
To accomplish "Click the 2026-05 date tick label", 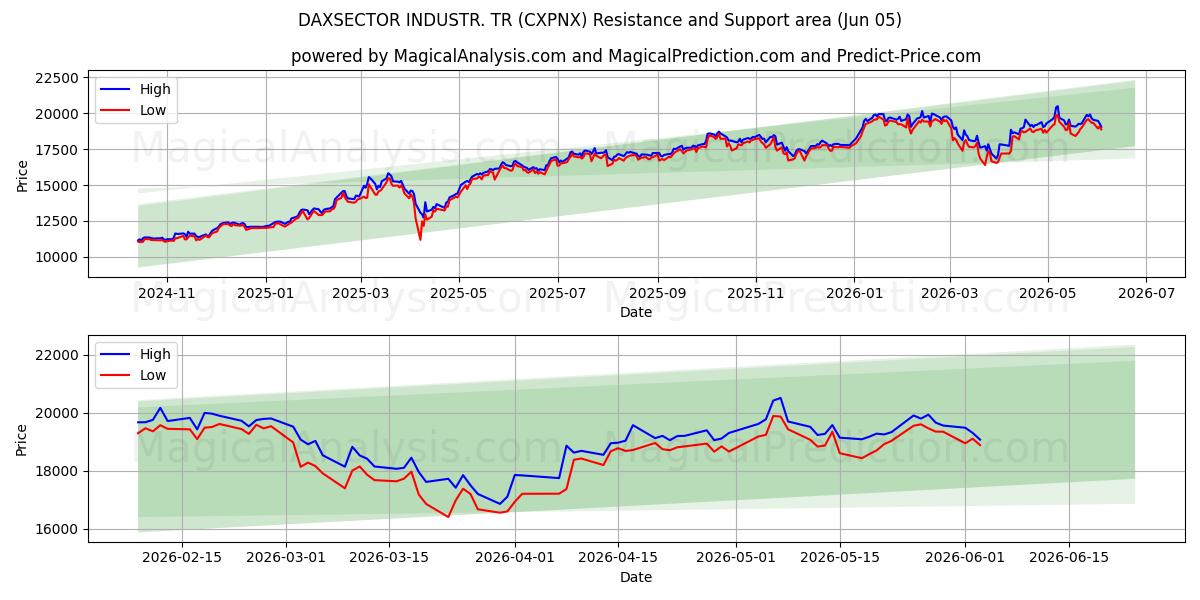I will pyautogui.click(x=1048, y=295).
